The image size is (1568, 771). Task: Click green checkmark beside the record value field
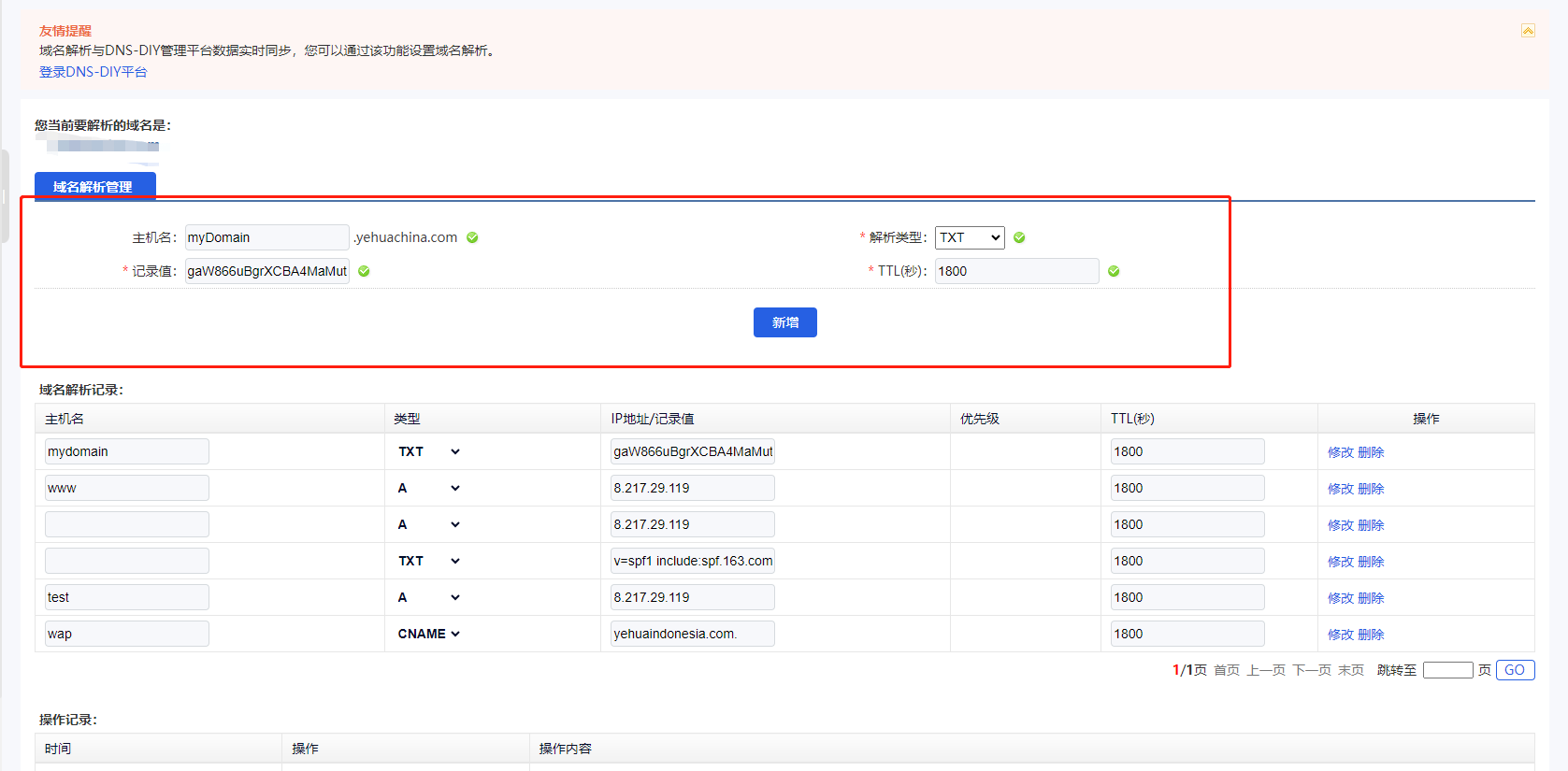pos(364,271)
